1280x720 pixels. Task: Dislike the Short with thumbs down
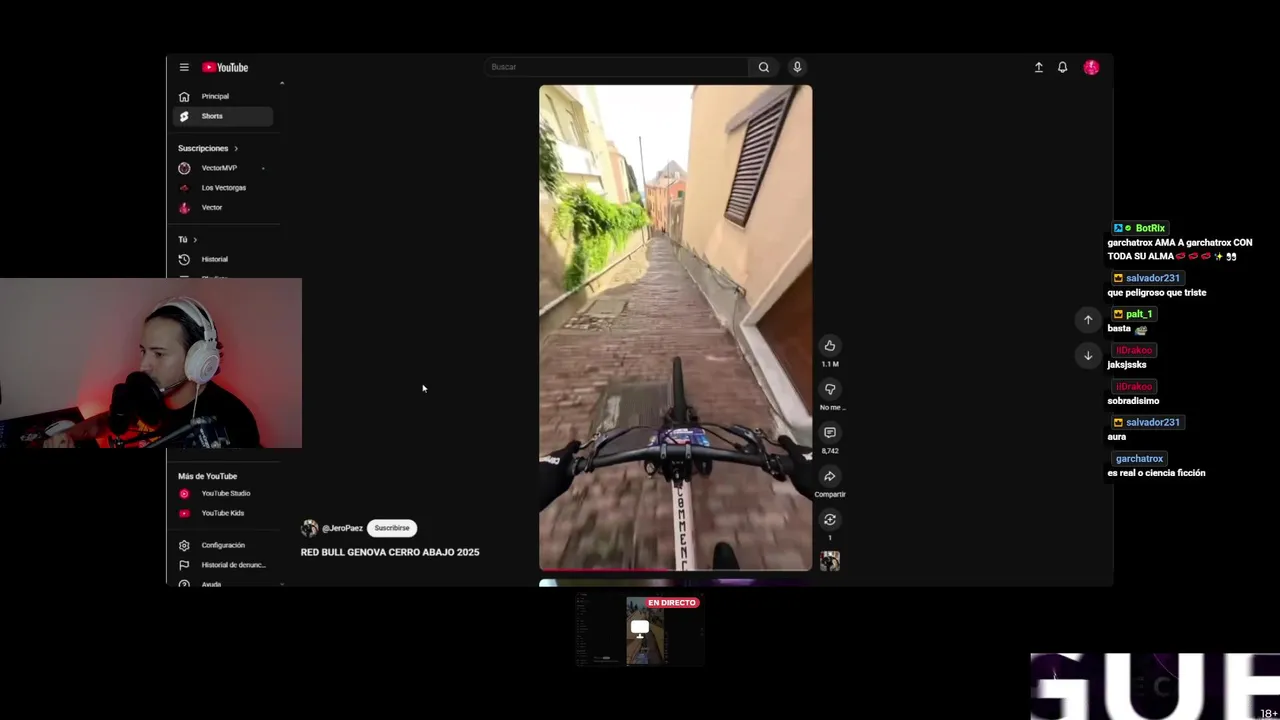pos(830,389)
